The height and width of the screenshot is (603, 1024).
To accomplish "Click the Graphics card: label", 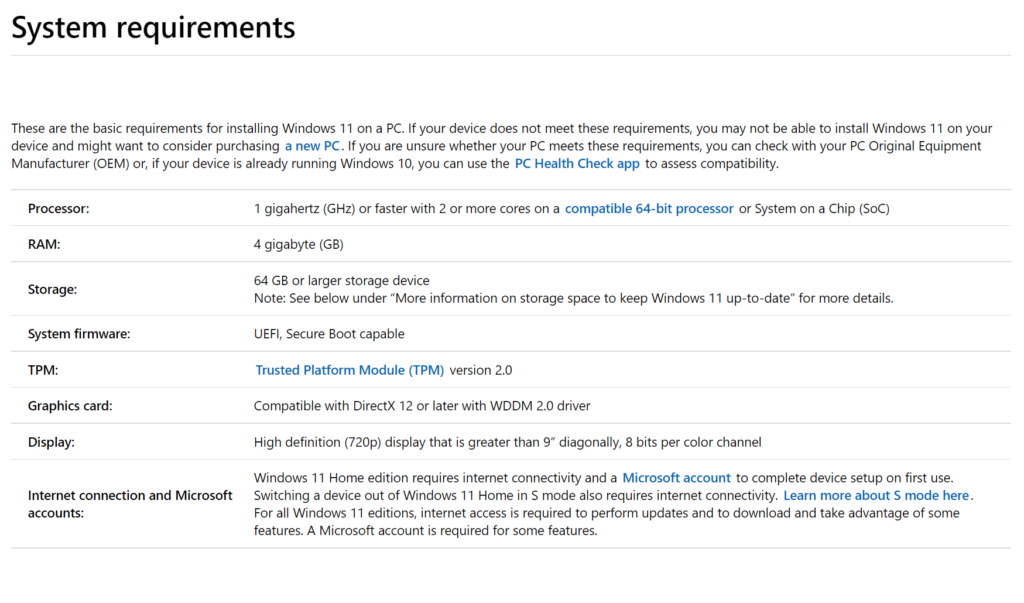I will click(70, 406).
